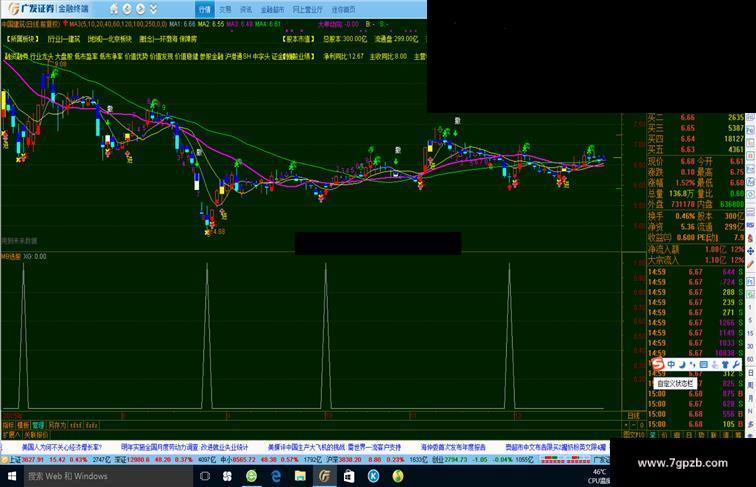Toggle the moon half-width icon on IME bar
Viewport: 756px width, 487px height.
point(682,365)
